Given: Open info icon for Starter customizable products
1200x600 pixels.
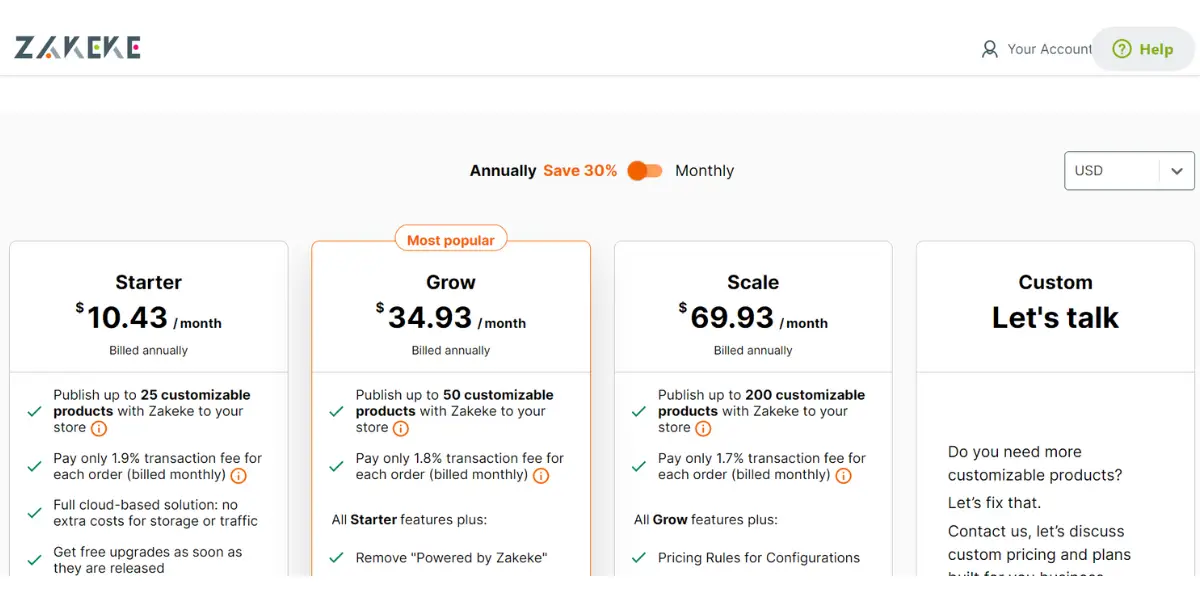Looking at the screenshot, I should pos(99,428).
